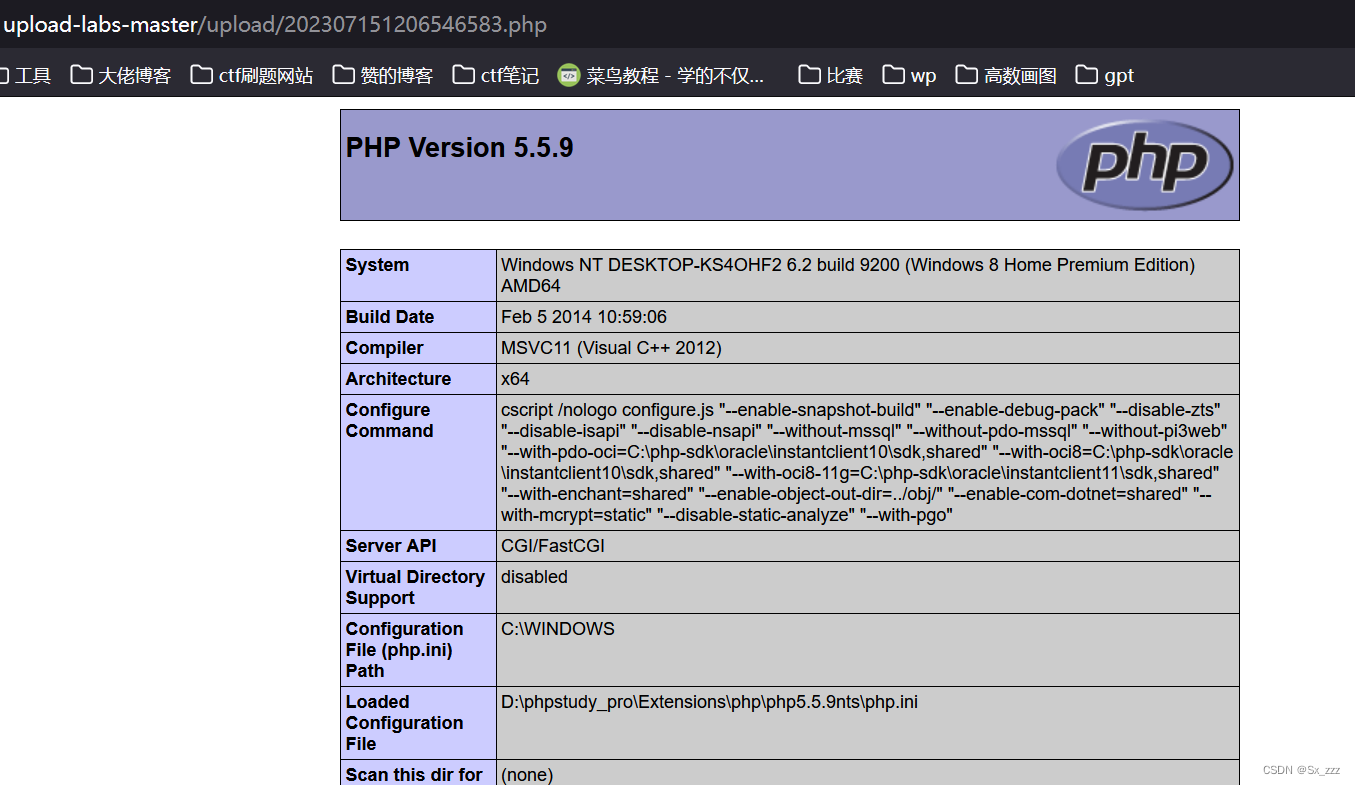This screenshot has height=785, width=1355.
Task: Click the CGI/FastCGI value
Action: point(553,546)
